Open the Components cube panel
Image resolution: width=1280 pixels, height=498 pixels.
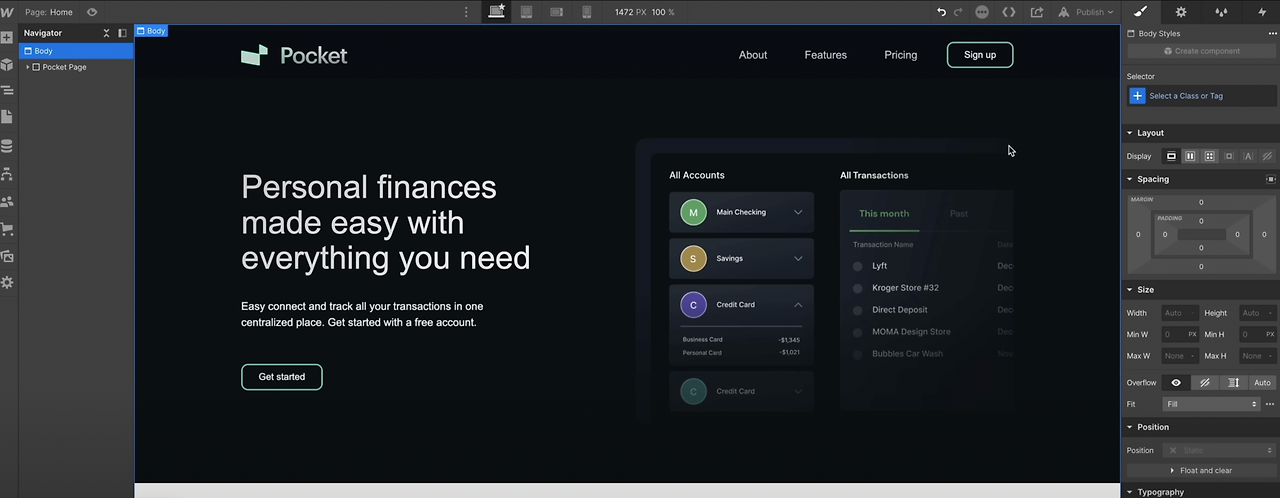coord(7,64)
